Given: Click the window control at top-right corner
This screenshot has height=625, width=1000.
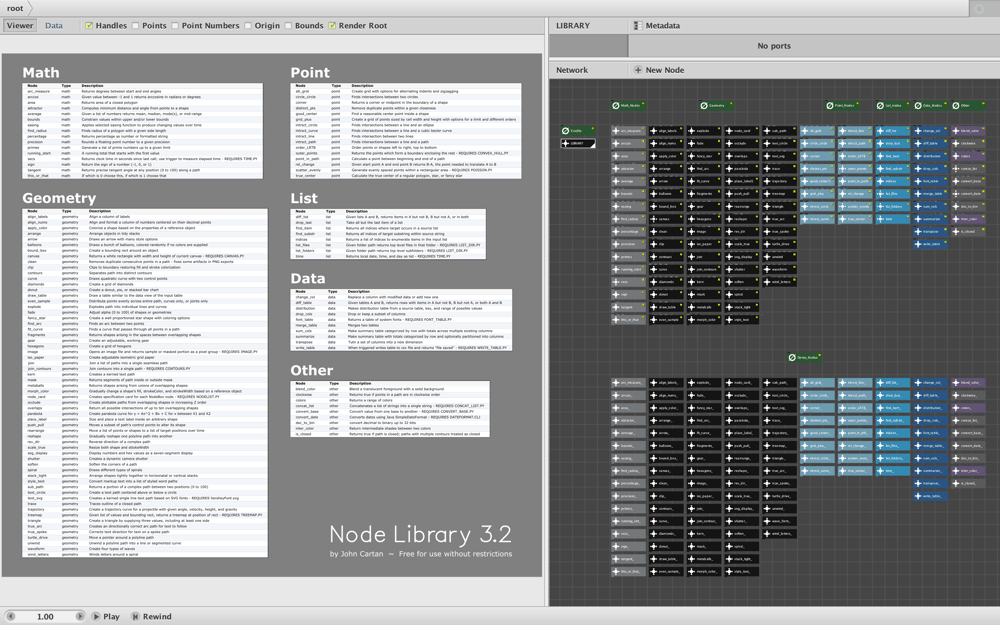Looking at the screenshot, I should pyautogui.click(x=980, y=8).
